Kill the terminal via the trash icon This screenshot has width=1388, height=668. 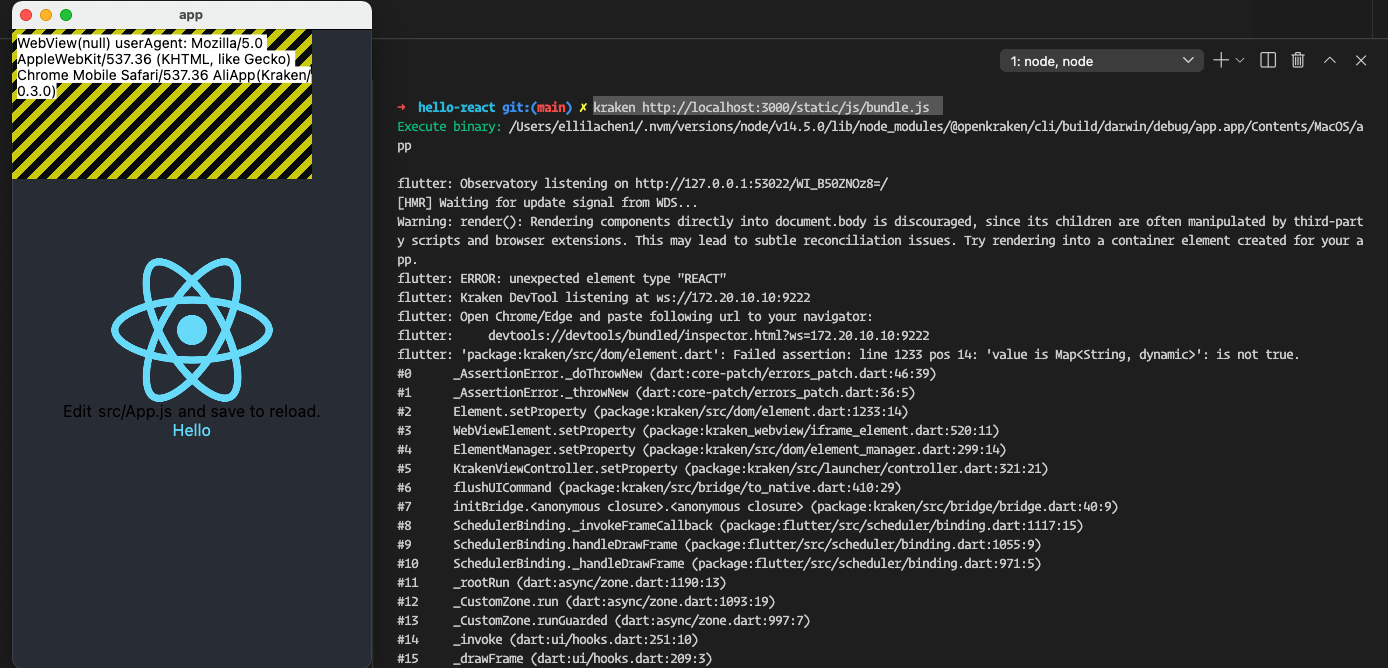[1297, 60]
